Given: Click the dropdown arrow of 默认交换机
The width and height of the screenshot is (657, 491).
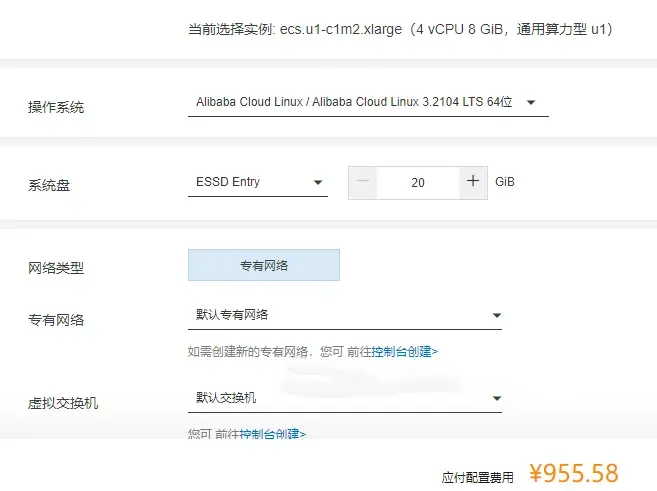Looking at the screenshot, I should coord(496,399).
